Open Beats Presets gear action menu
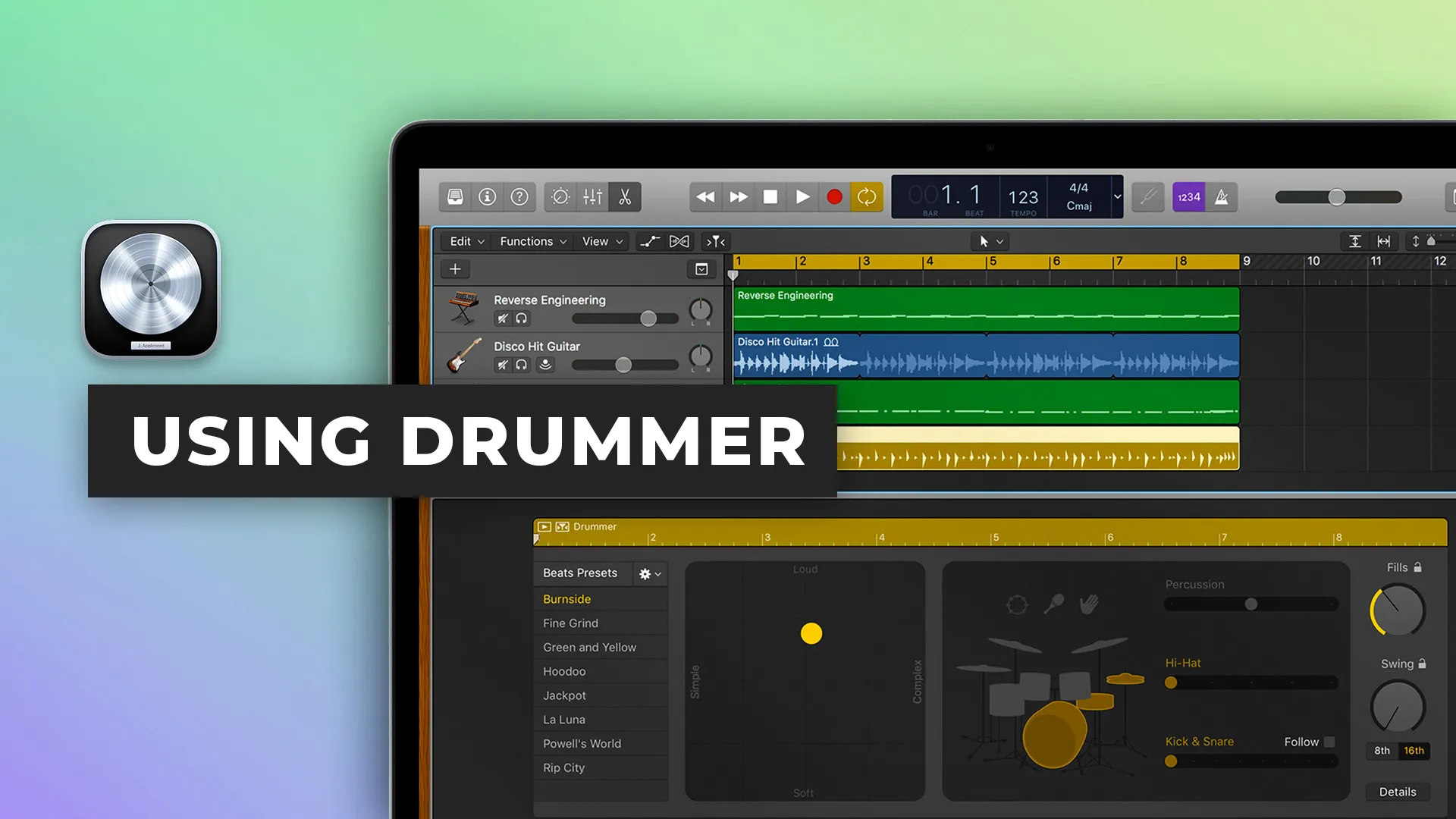This screenshot has width=1456, height=819. point(650,574)
